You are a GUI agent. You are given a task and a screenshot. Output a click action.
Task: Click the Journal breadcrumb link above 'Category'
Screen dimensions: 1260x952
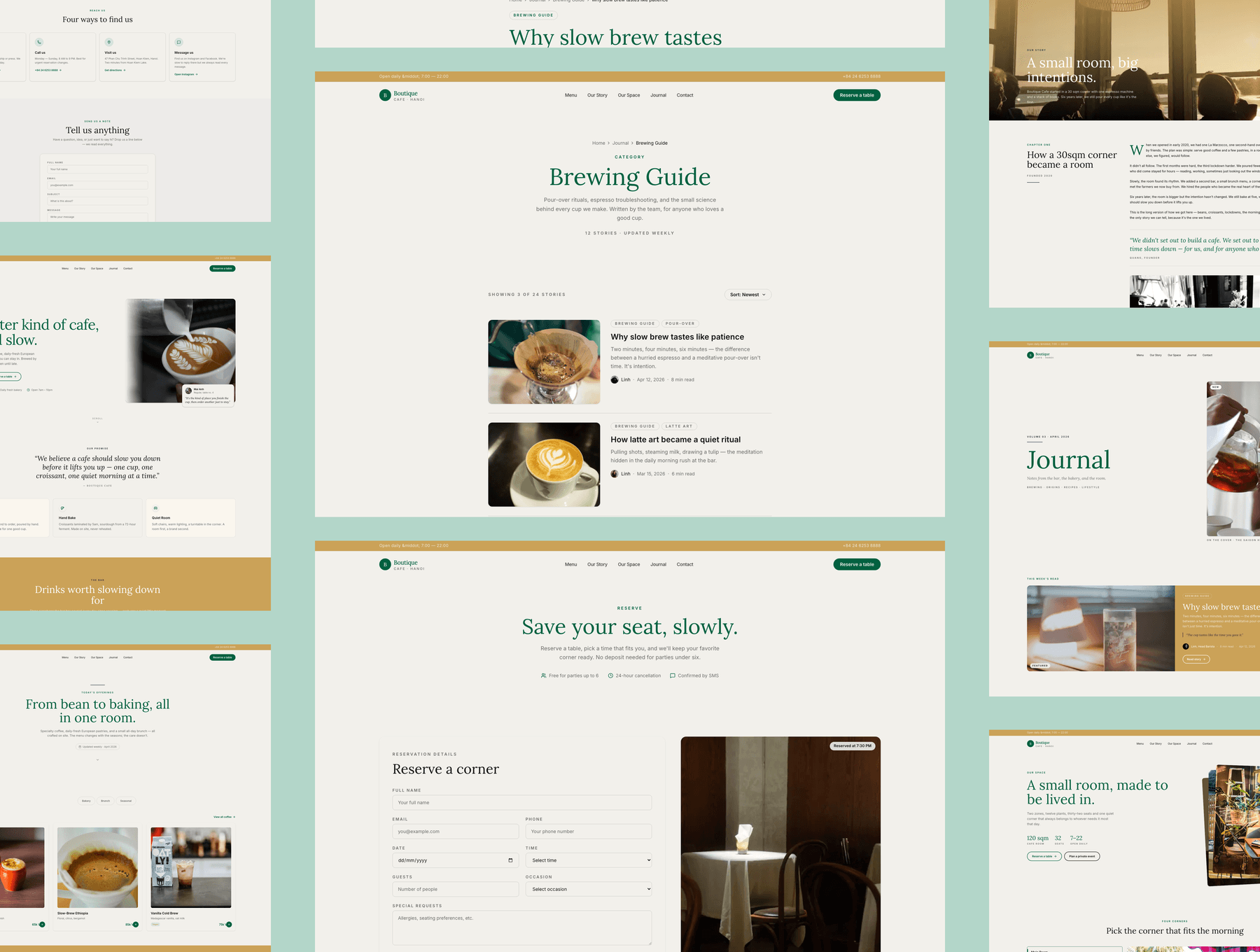[x=620, y=143]
